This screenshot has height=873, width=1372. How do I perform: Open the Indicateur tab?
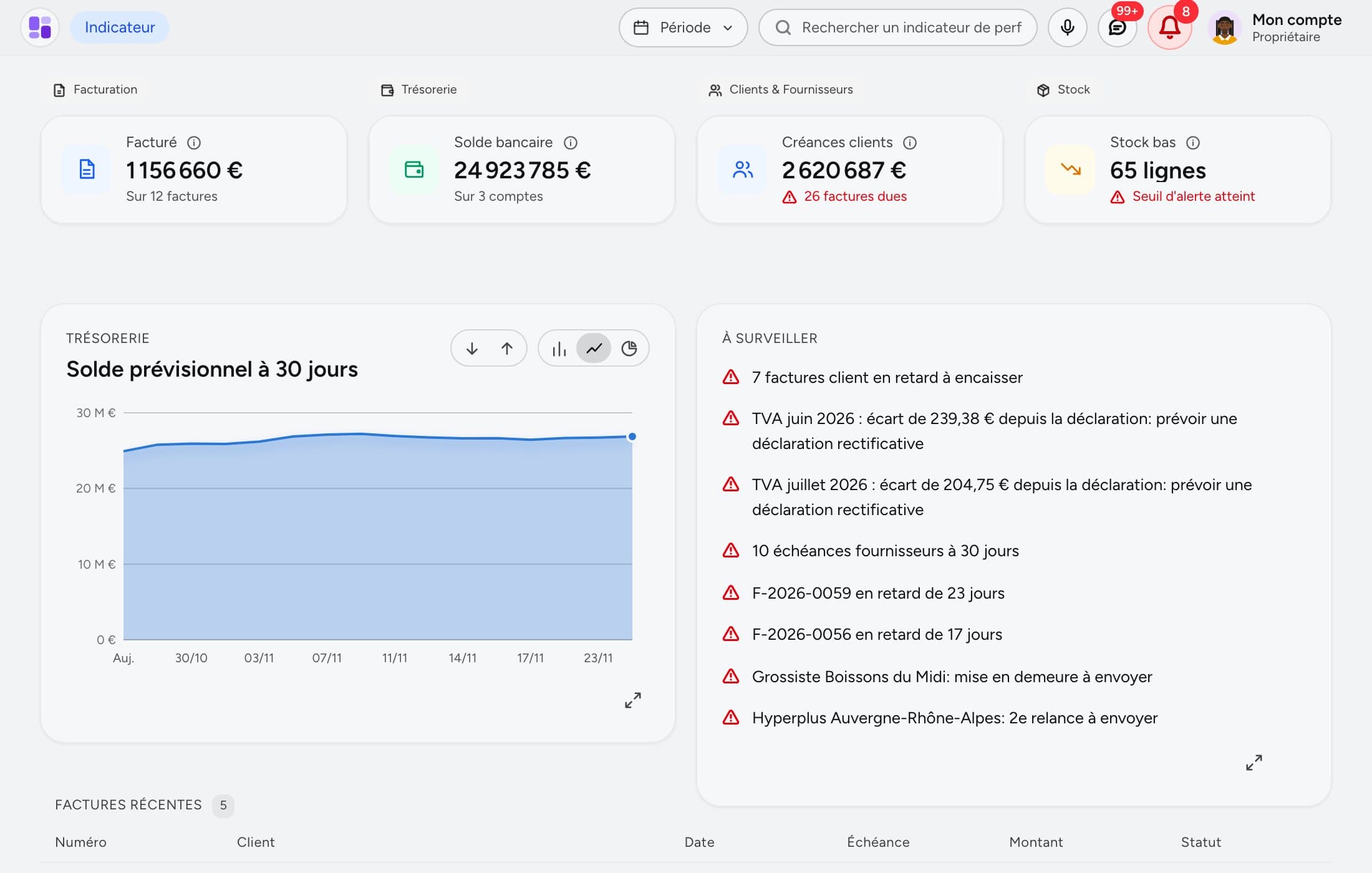[120, 27]
